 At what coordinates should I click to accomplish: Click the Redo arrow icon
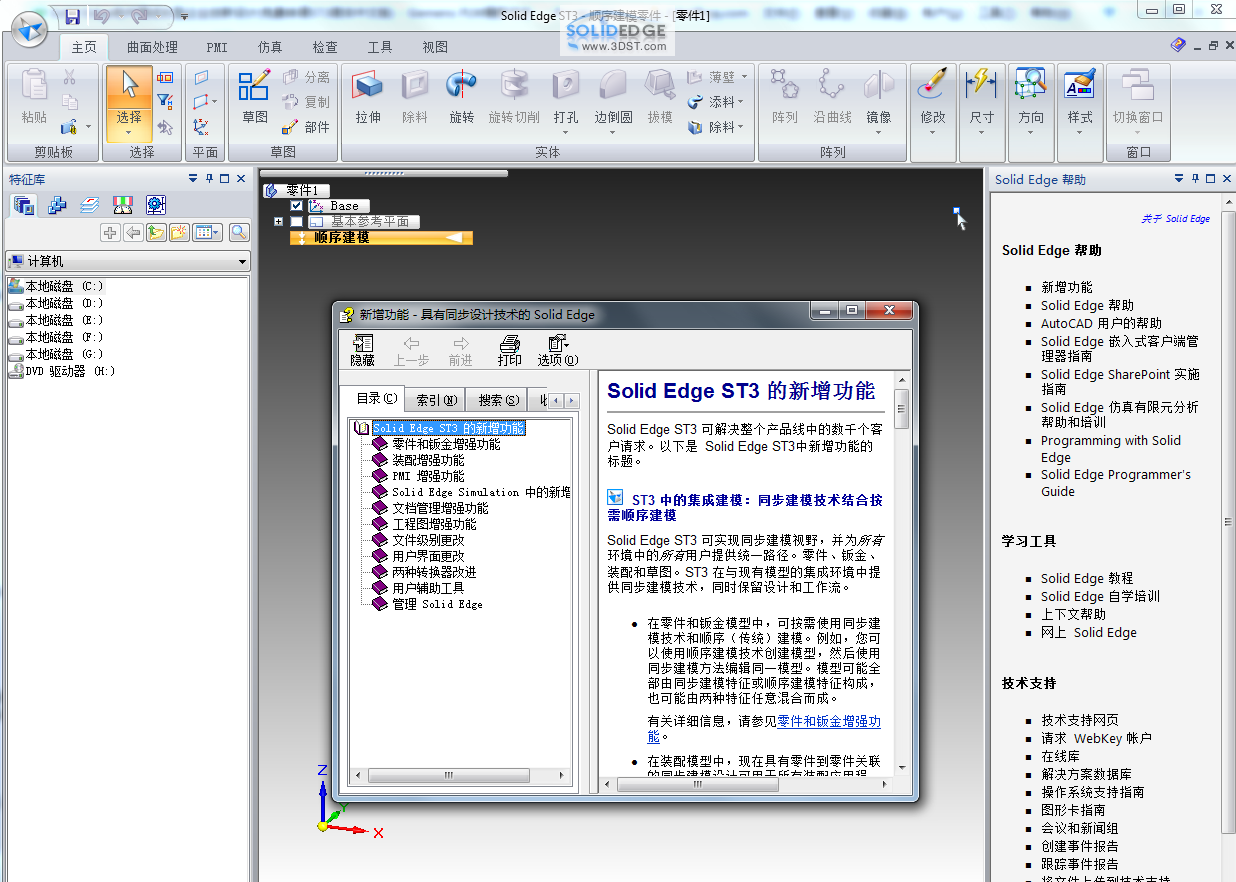coord(139,16)
